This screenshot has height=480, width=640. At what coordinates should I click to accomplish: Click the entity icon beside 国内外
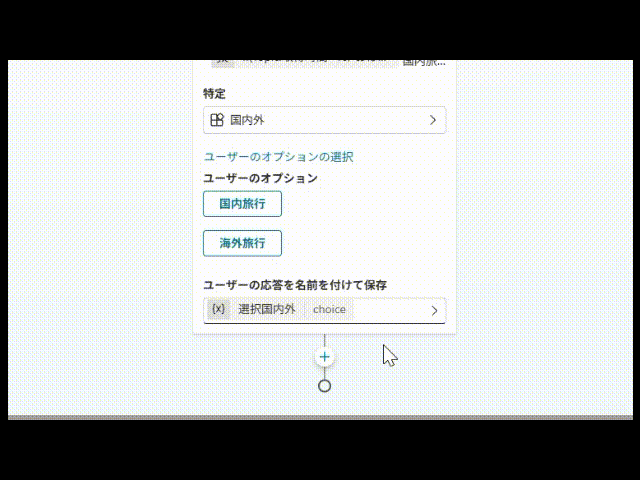click(217, 120)
